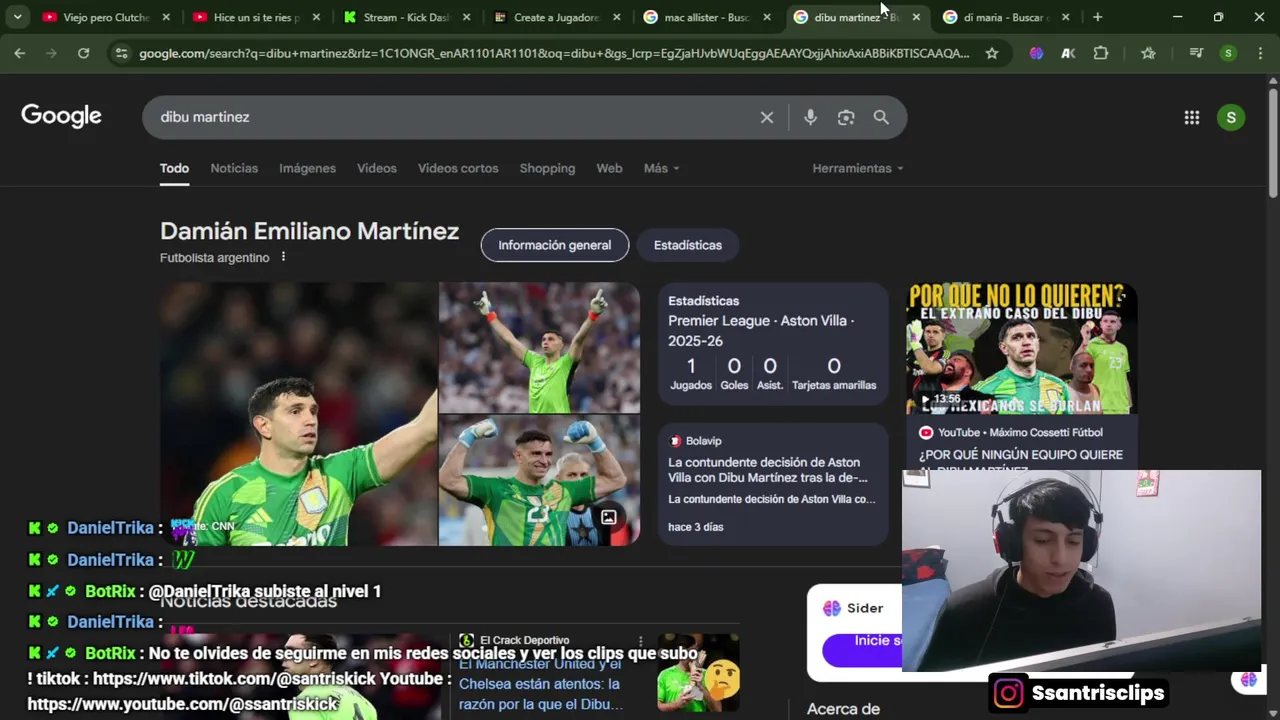Image resolution: width=1280 pixels, height=720 pixels.
Task: Open the Google account avatar S
Action: click(1231, 117)
